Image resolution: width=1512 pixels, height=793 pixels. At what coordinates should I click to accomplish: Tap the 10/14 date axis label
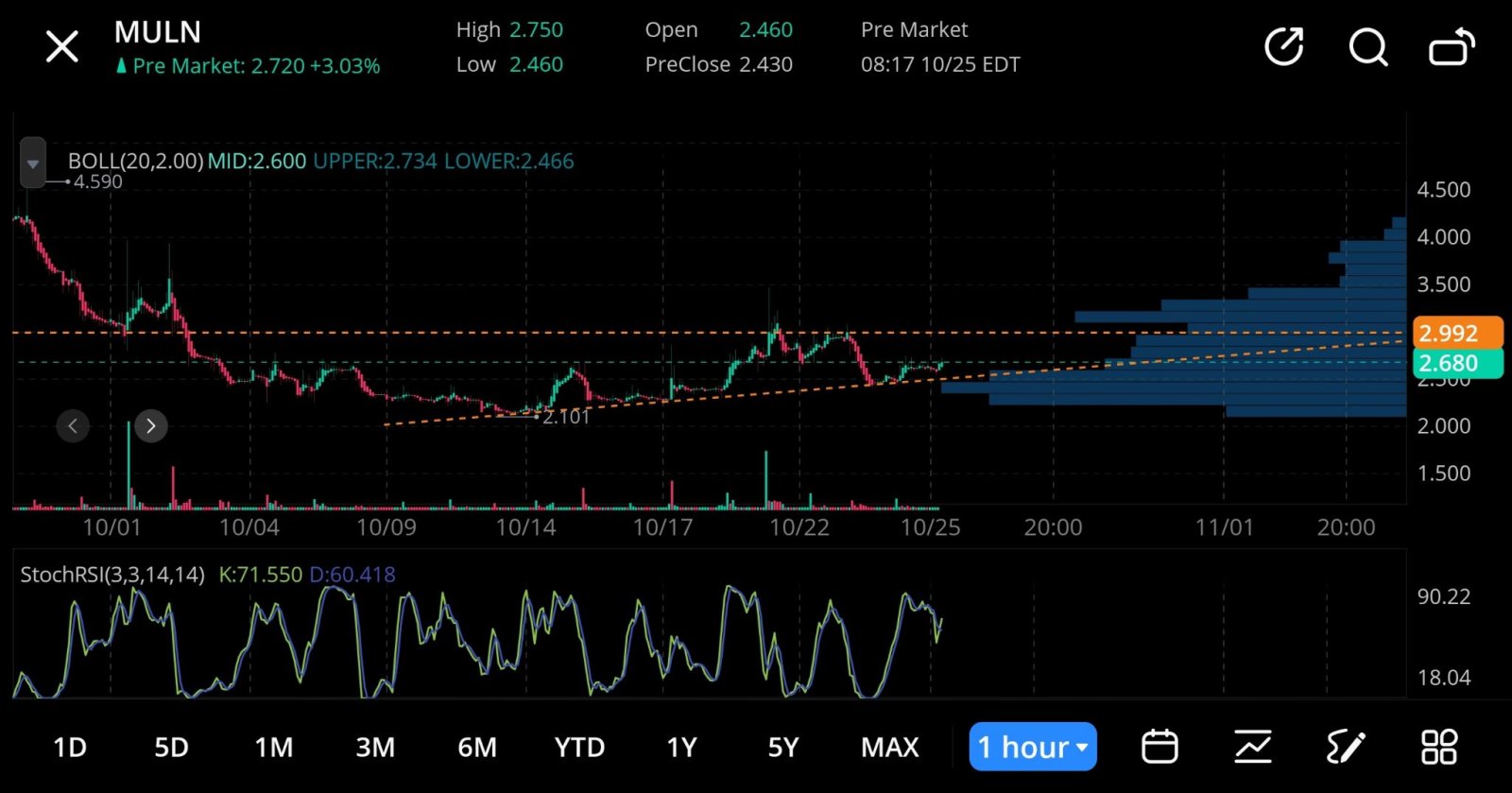(525, 527)
